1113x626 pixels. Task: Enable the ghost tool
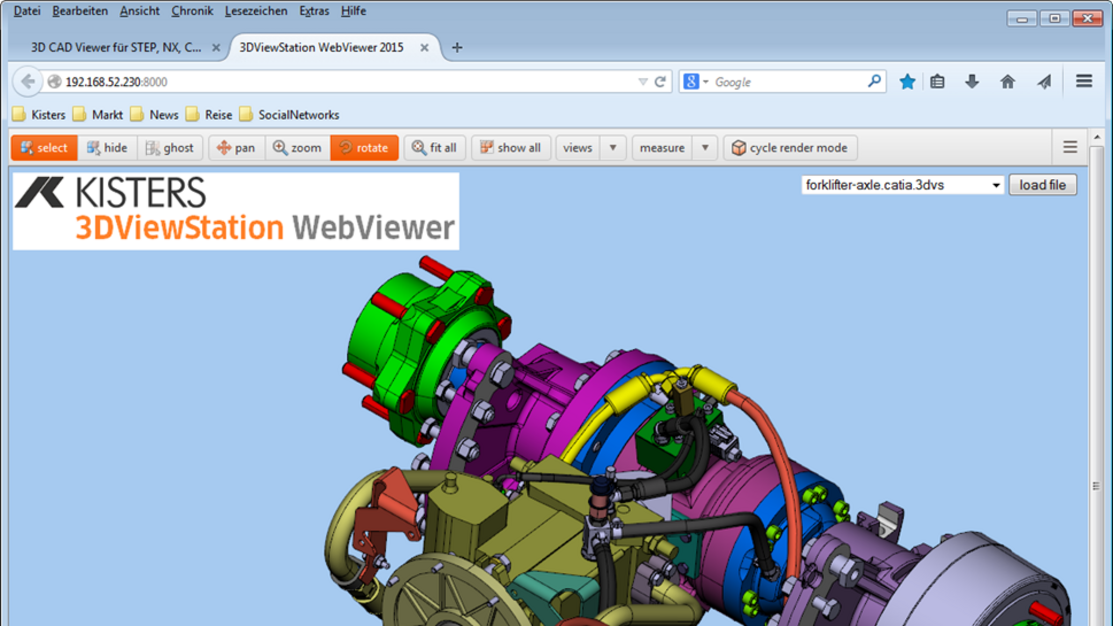(x=170, y=148)
